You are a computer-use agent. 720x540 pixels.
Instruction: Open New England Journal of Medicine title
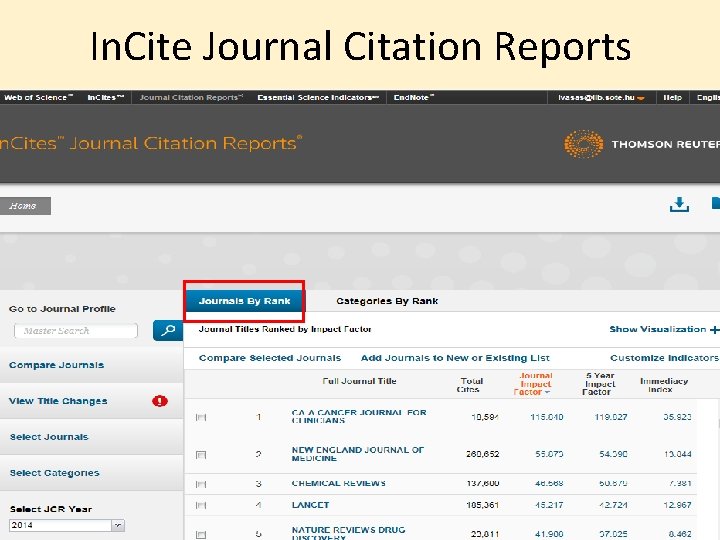[358, 454]
